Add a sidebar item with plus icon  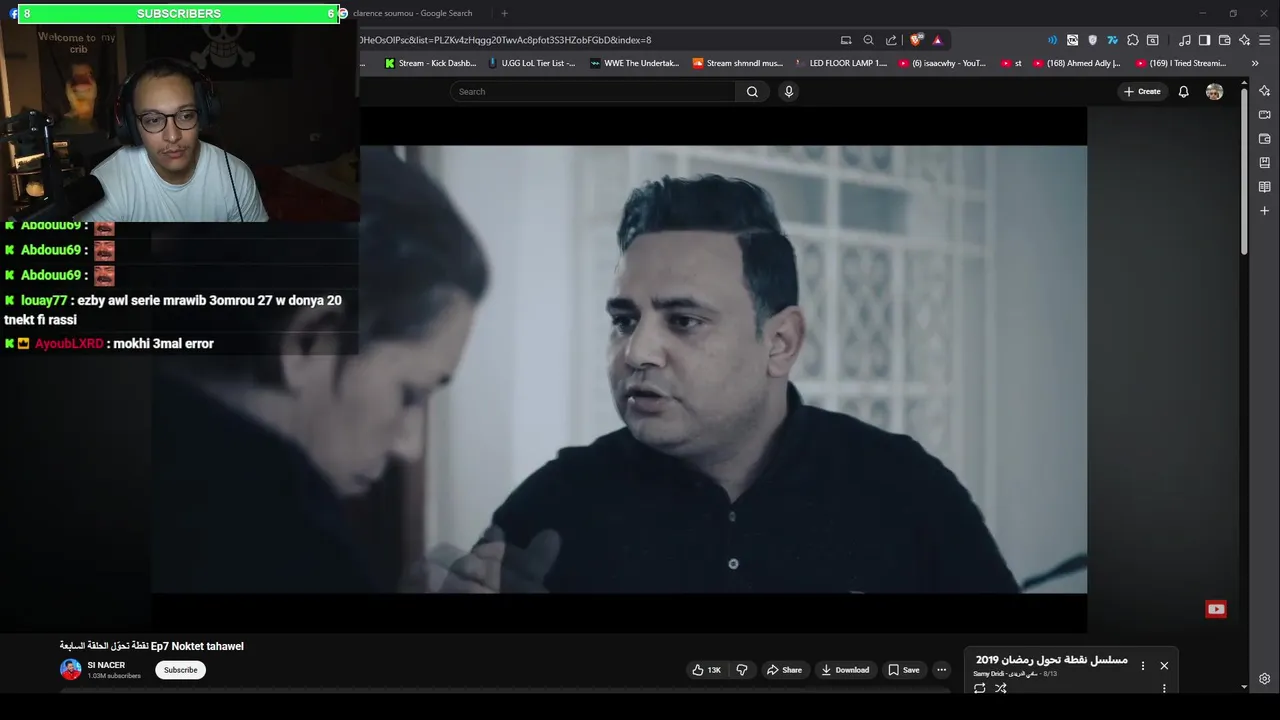point(1265,211)
